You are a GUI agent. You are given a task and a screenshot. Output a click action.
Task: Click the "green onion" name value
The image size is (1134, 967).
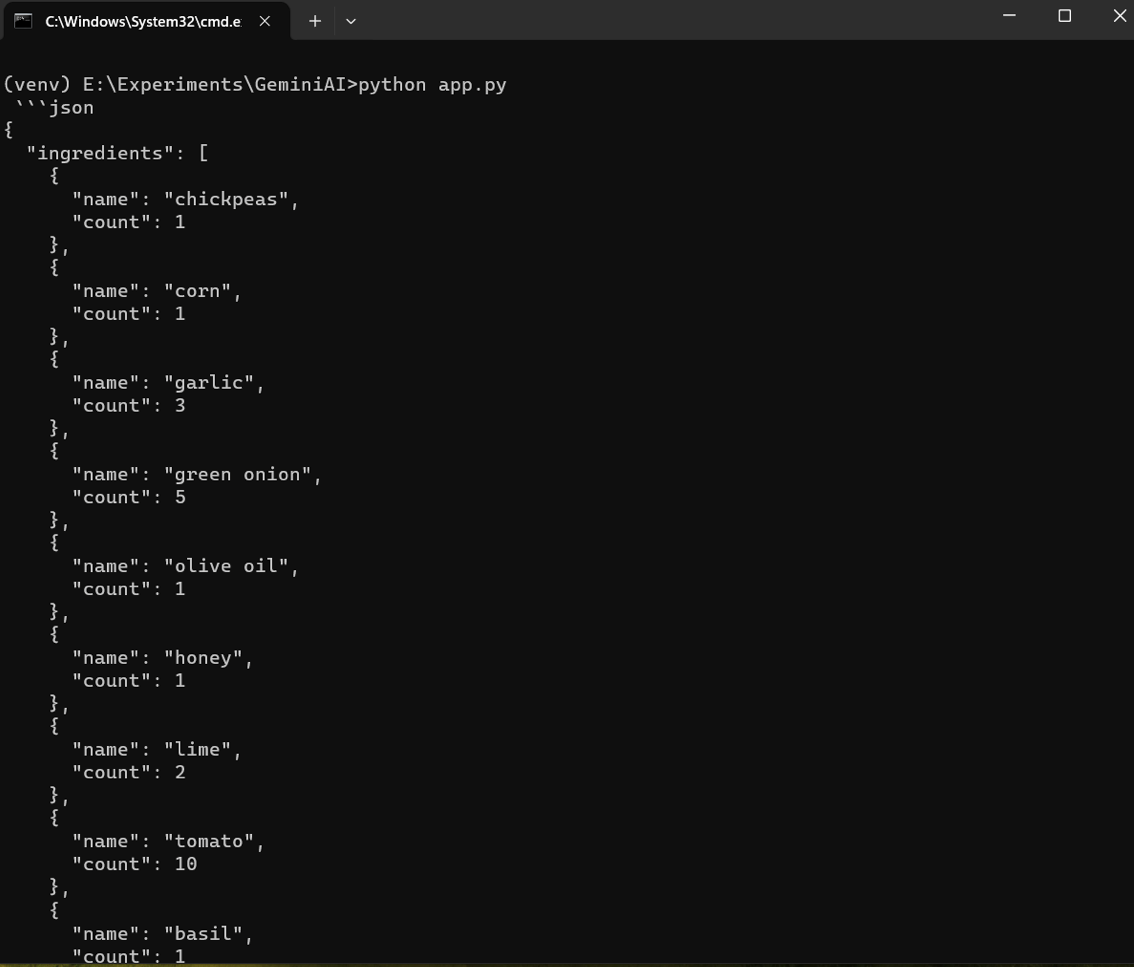pyautogui.click(x=237, y=474)
